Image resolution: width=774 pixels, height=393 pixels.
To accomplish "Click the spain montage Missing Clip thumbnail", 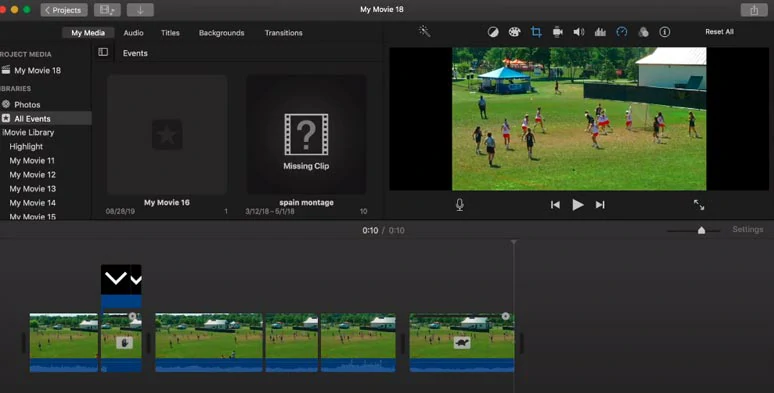I will click(x=306, y=134).
